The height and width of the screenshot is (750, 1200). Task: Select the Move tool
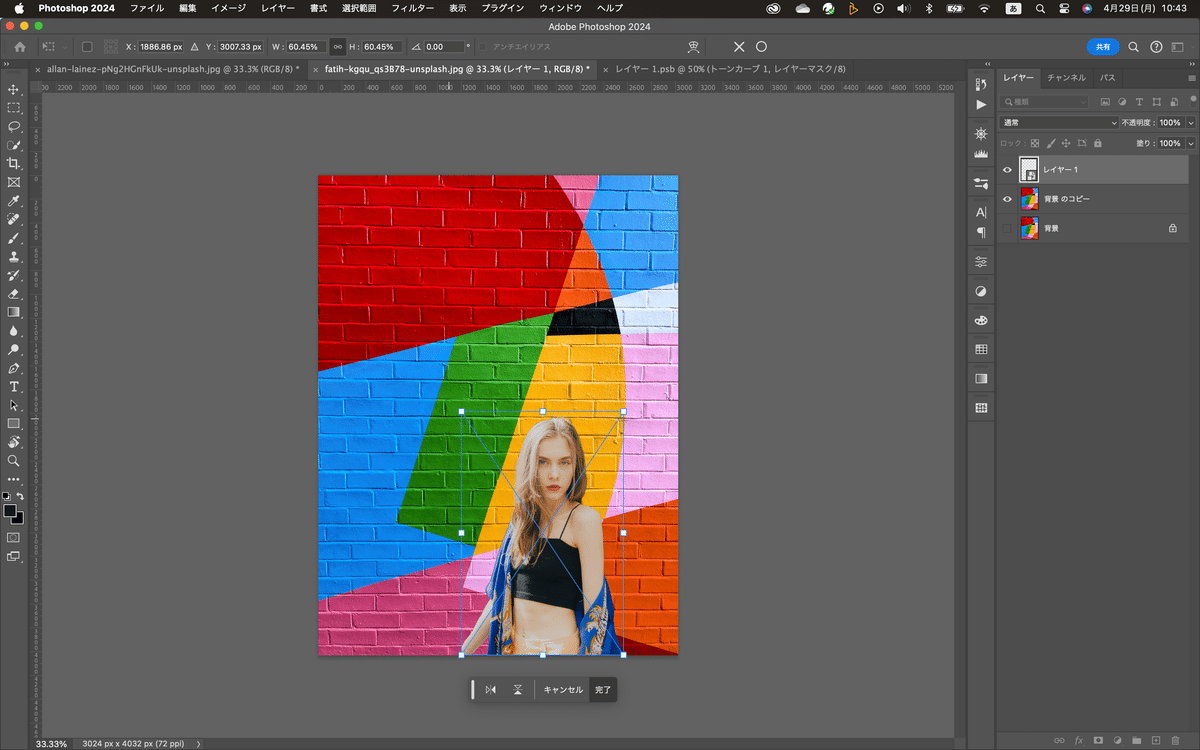click(14, 89)
